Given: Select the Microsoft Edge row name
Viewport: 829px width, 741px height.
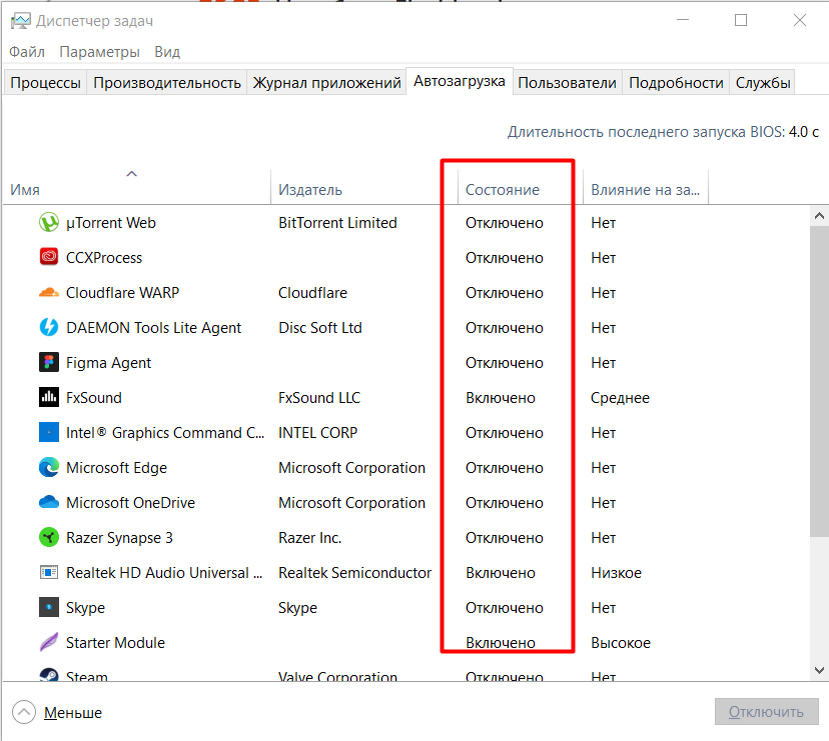Looking at the screenshot, I should [116, 468].
